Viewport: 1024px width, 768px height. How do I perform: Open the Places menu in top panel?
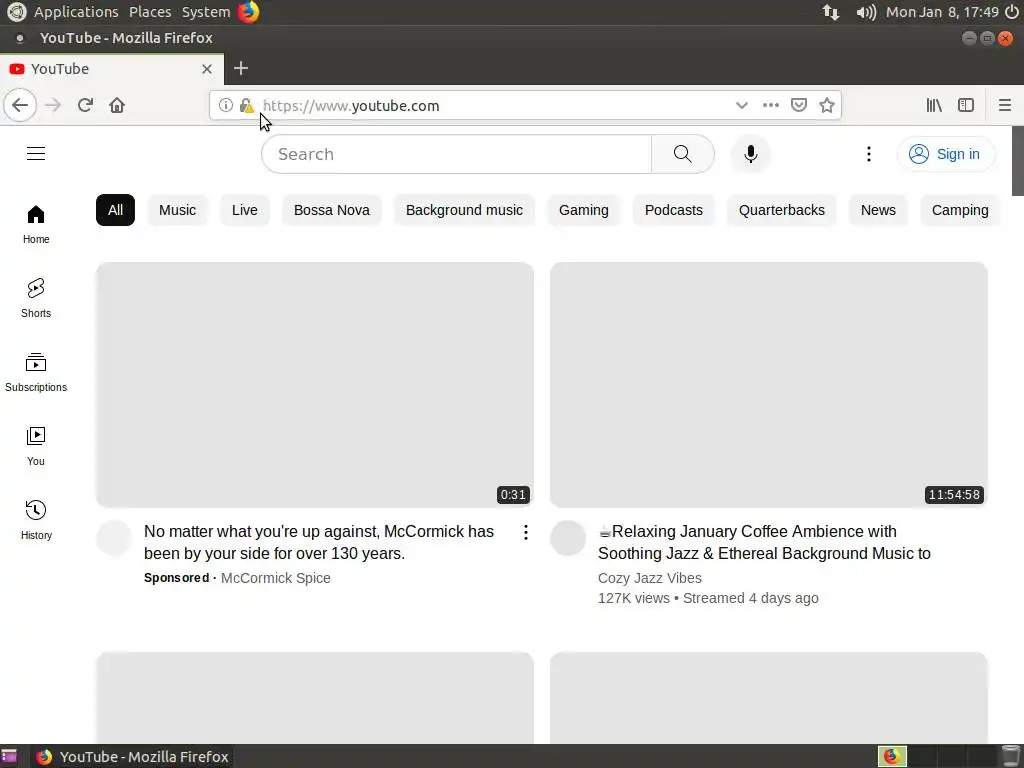[150, 12]
